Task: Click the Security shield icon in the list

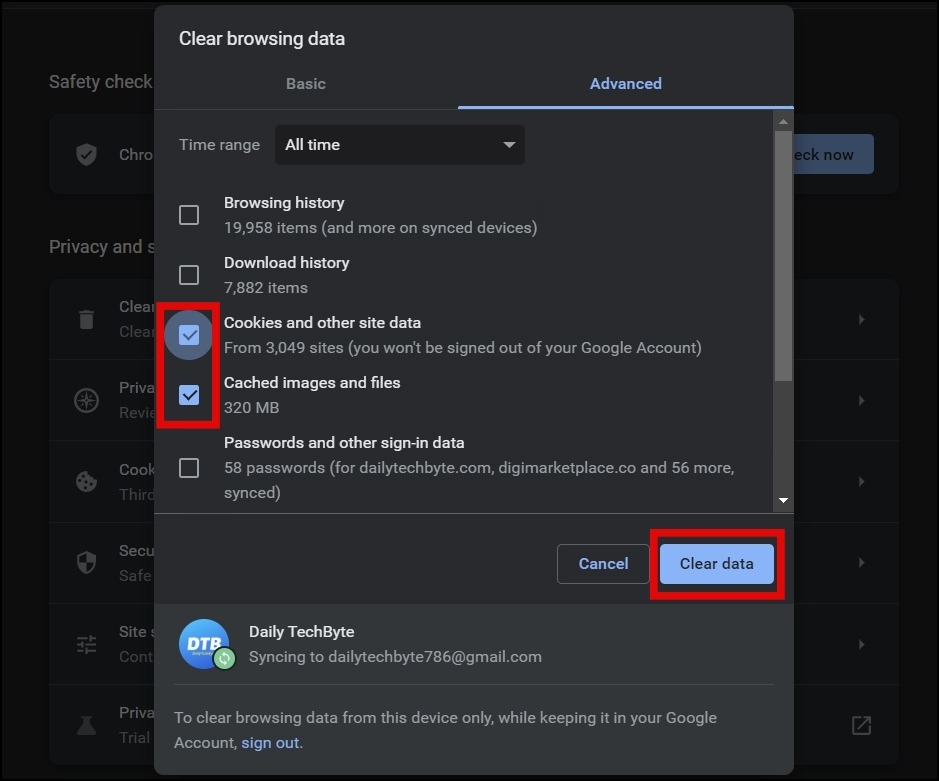Action: pyautogui.click(x=87, y=562)
